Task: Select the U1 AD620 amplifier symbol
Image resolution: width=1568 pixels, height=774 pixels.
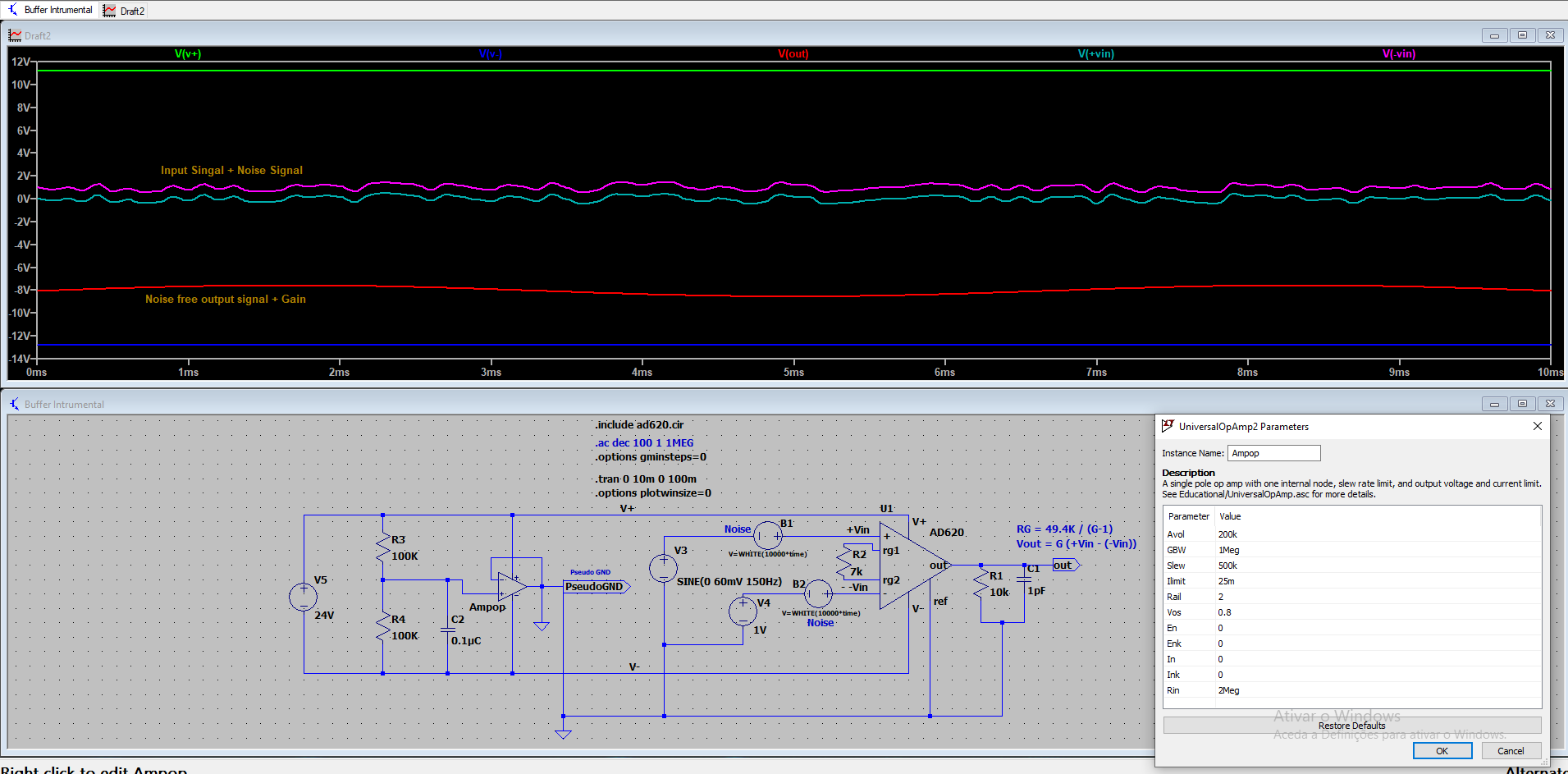Action: pyautogui.click(x=915, y=566)
